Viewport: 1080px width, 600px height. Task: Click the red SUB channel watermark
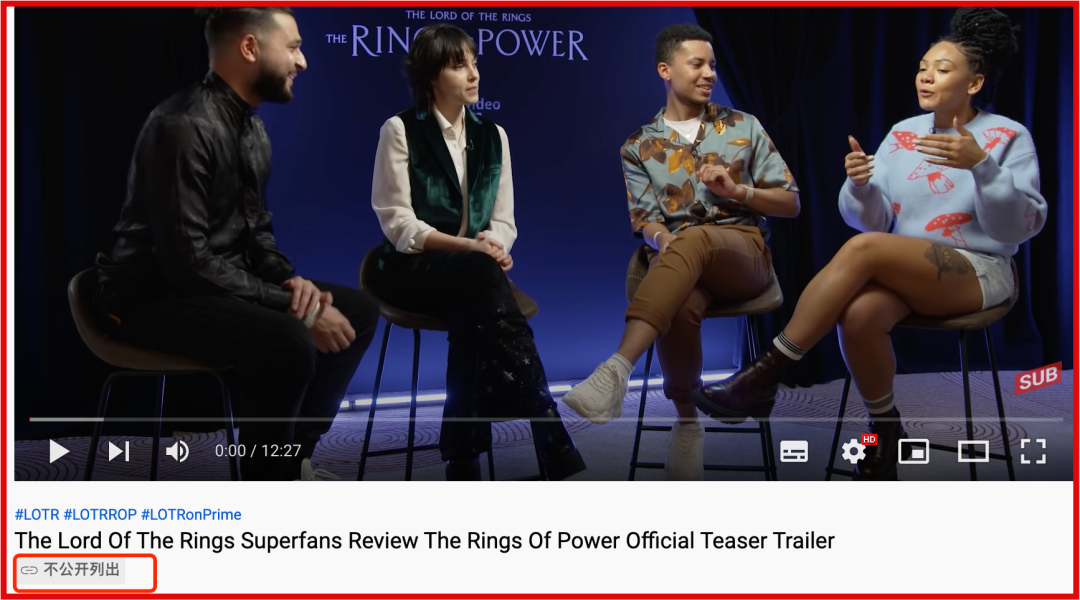coord(1037,377)
